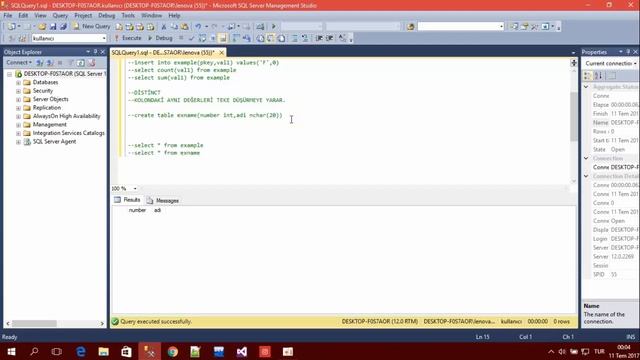Click the Database Engine Query icon
640x360 pixels.
119,27
